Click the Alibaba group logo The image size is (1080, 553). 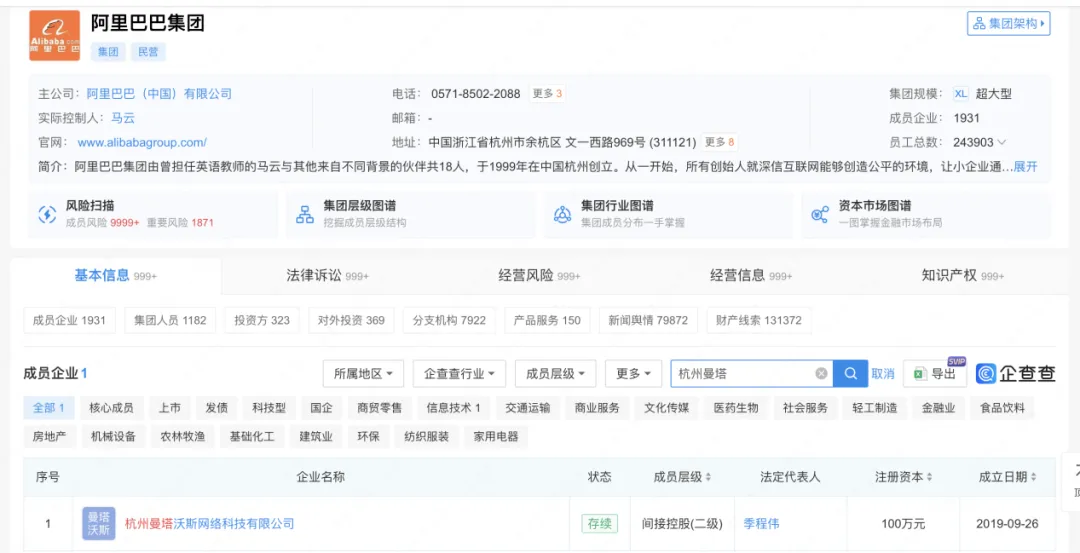[x=54, y=36]
